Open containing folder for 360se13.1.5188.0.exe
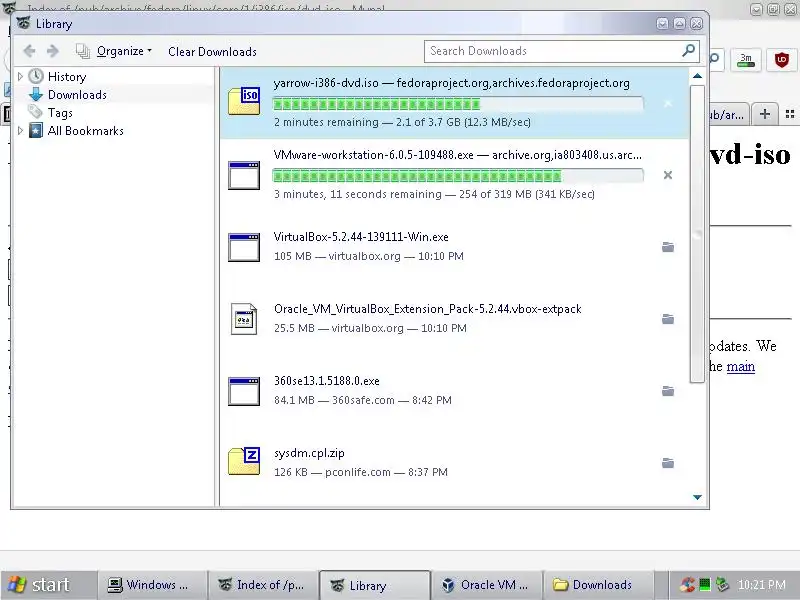800x600 pixels. coord(668,391)
